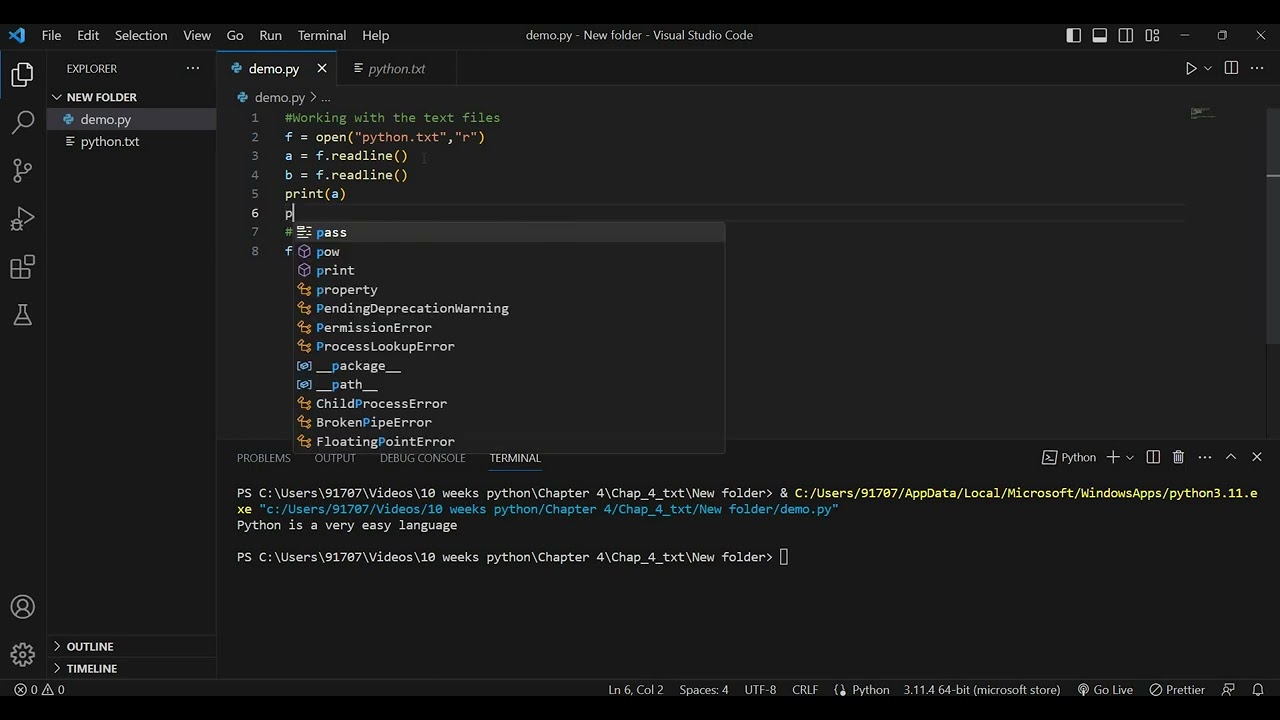Close the terminal panel
1280x720 pixels.
point(1257,457)
